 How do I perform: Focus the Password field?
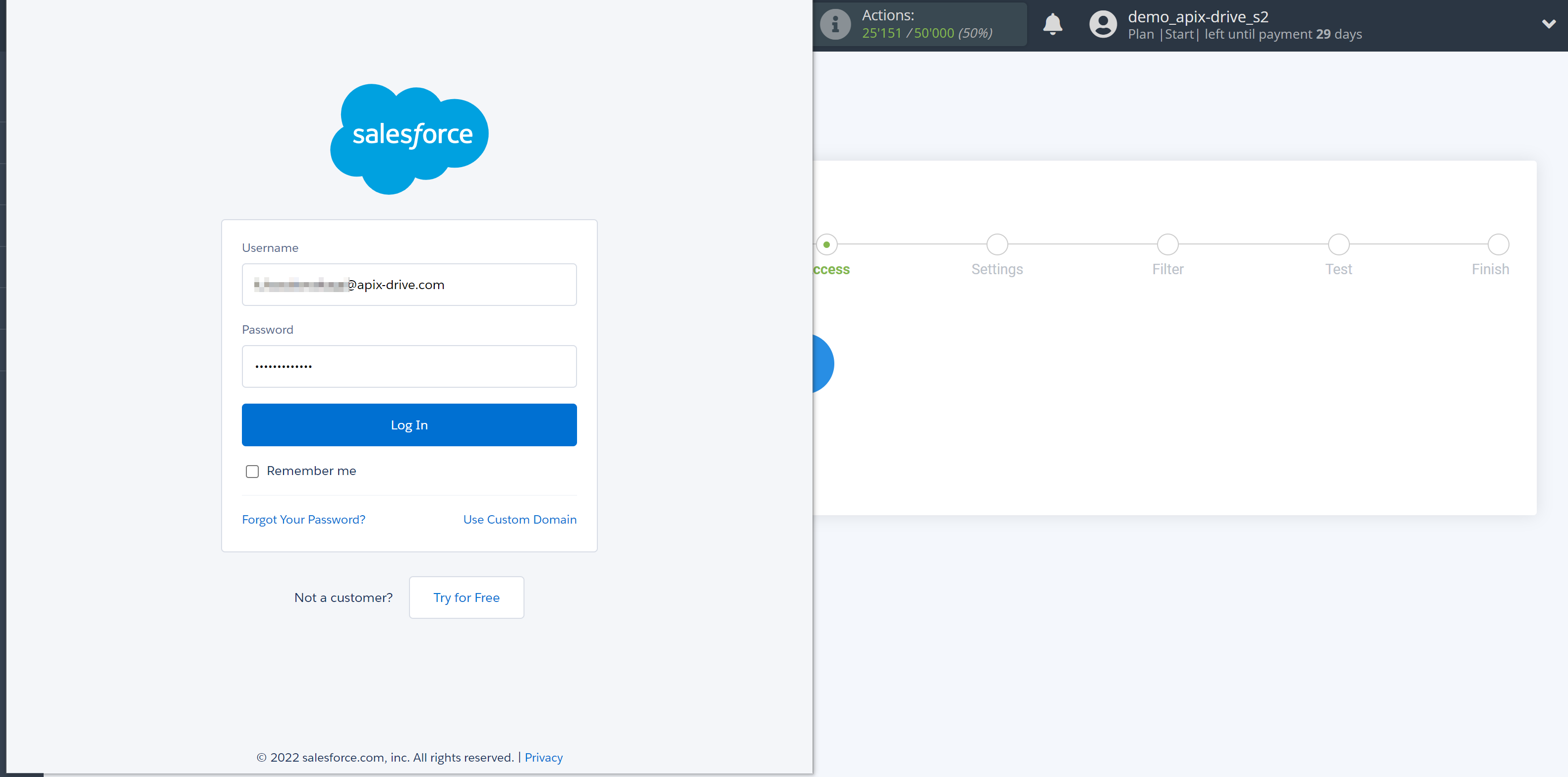(409, 366)
